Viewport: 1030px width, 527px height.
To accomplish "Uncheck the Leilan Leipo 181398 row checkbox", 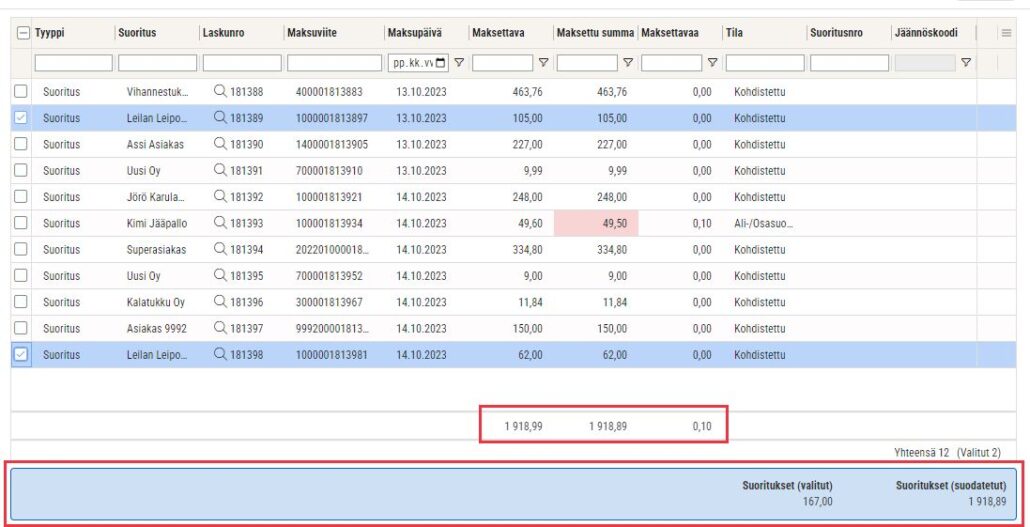I will pyautogui.click(x=21, y=355).
